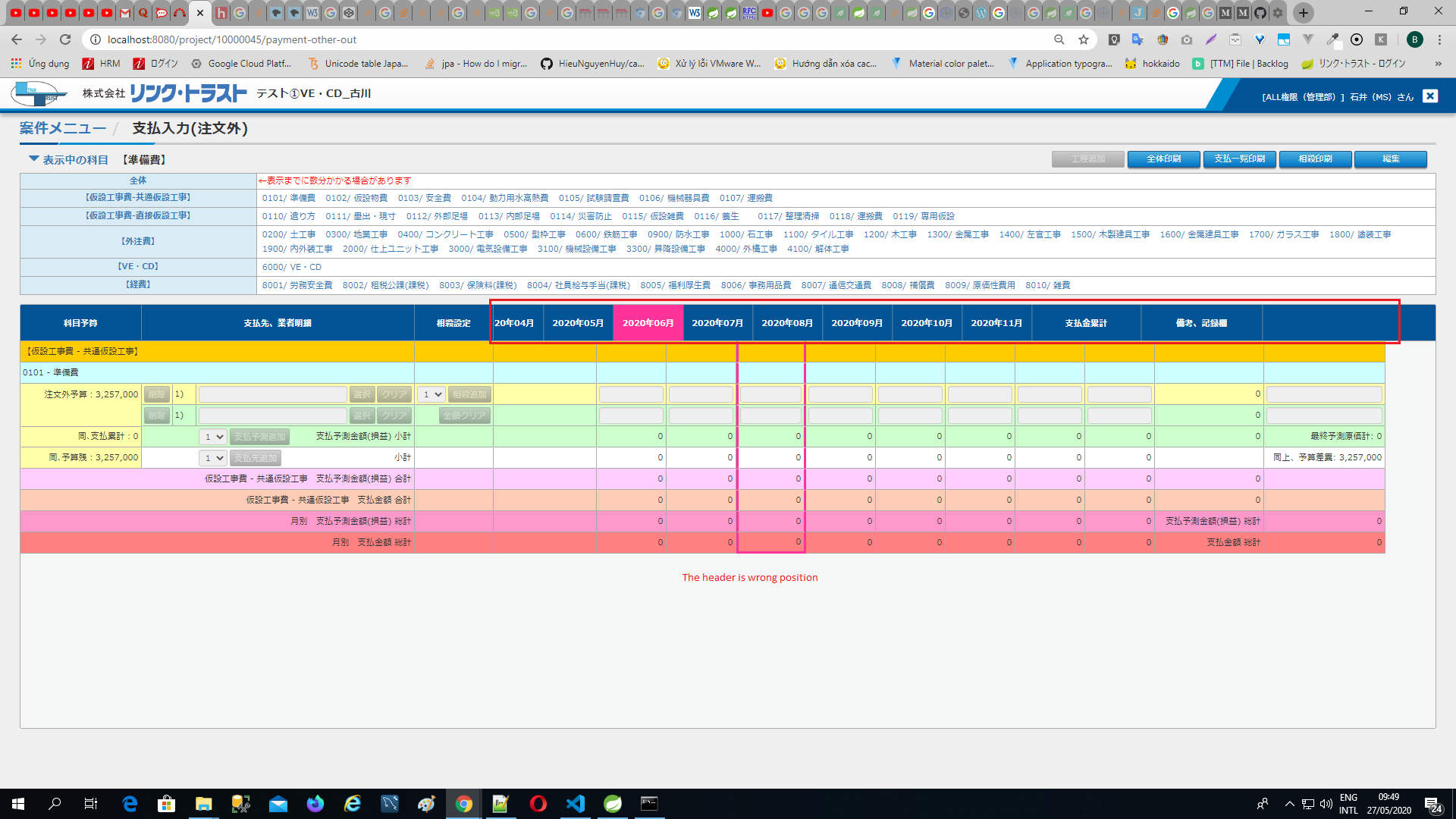1456x819 pixels.
Task: Select the 0102/ 仮設物費 account link
Action: coord(356,198)
